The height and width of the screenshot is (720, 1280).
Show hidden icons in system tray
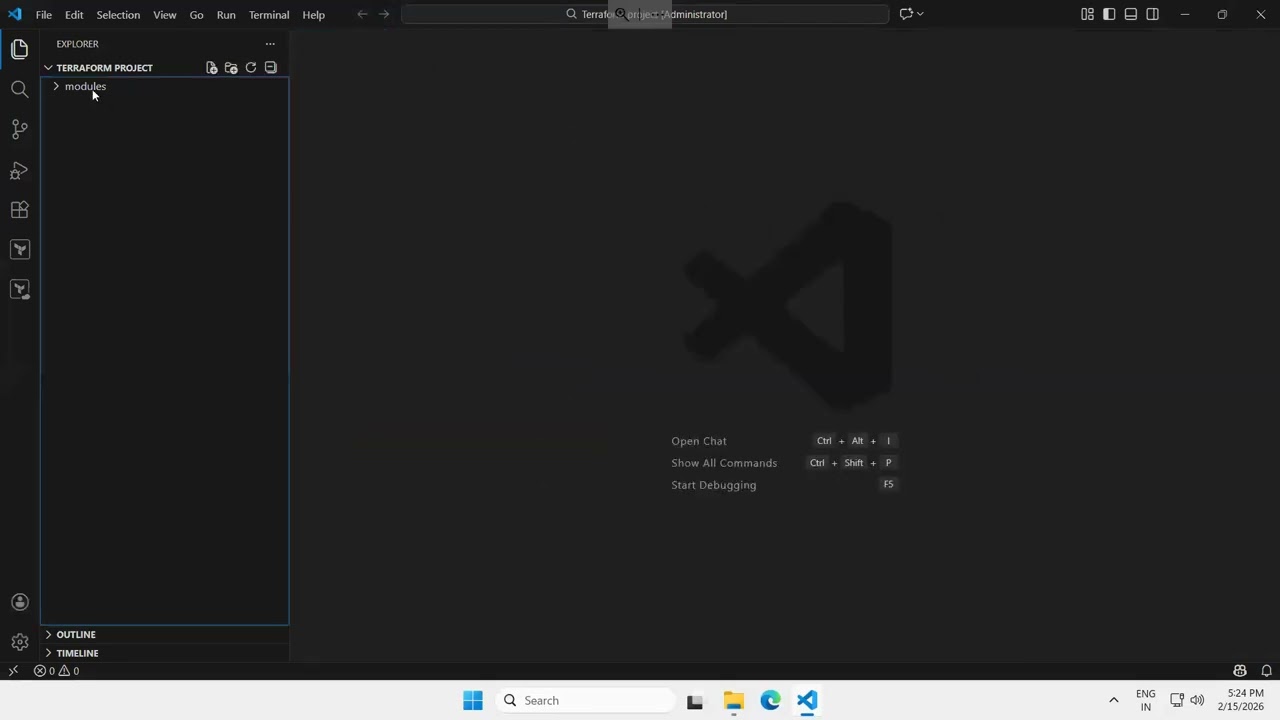coord(1113,701)
